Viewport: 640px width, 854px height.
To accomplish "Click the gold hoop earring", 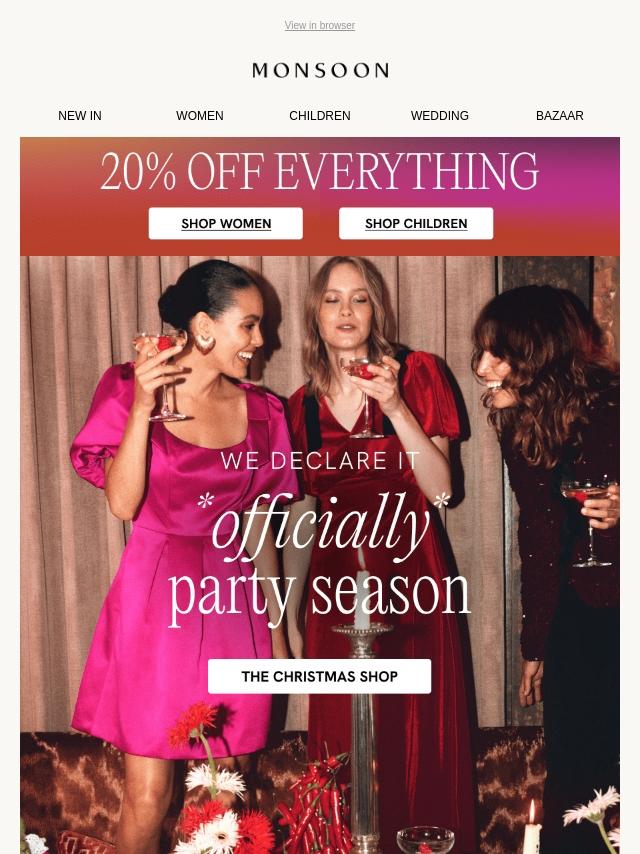I will pyautogui.click(x=205, y=342).
